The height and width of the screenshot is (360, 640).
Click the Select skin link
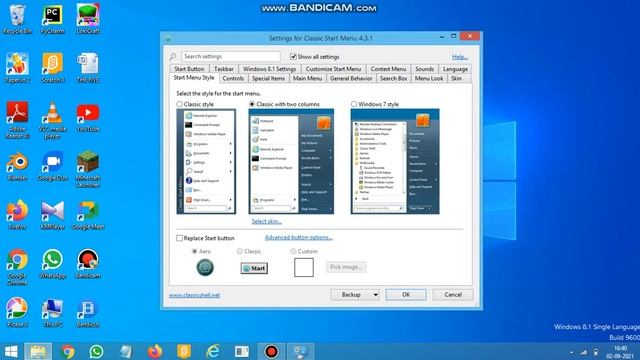[x=267, y=221]
